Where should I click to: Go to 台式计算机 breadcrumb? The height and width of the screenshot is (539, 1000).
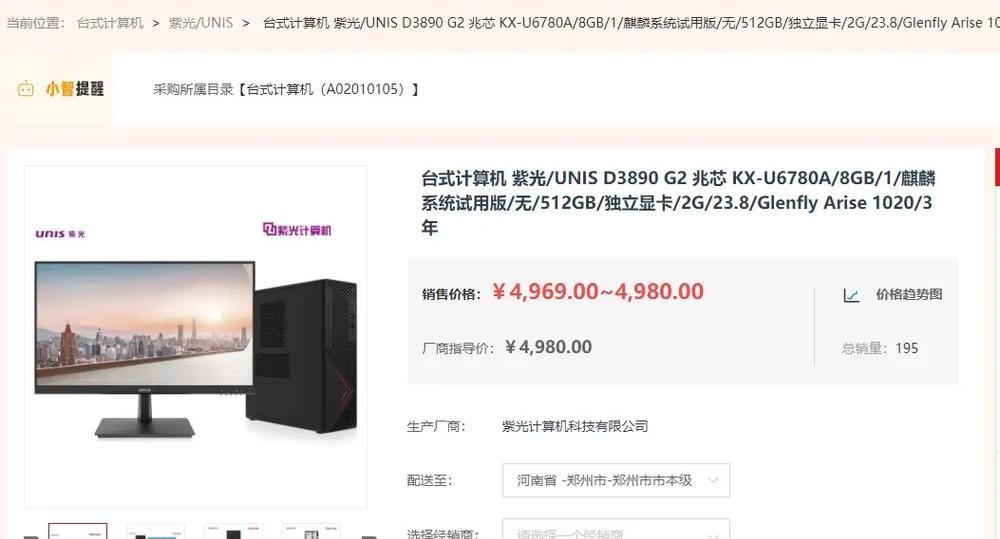point(110,23)
